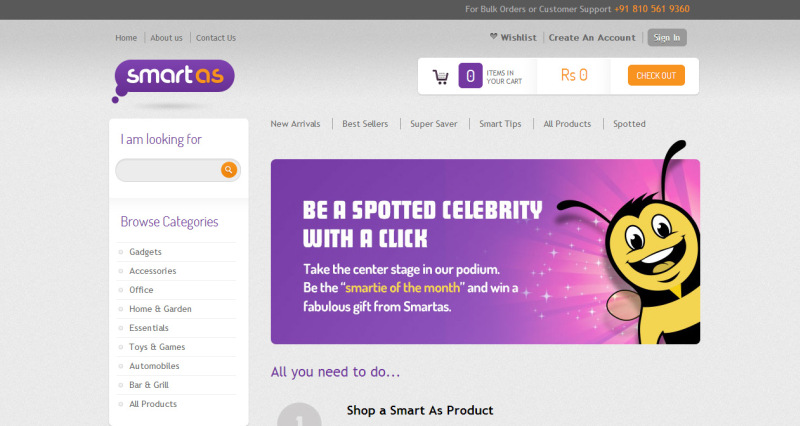Open the New Arrivals menu tab

point(295,124)
